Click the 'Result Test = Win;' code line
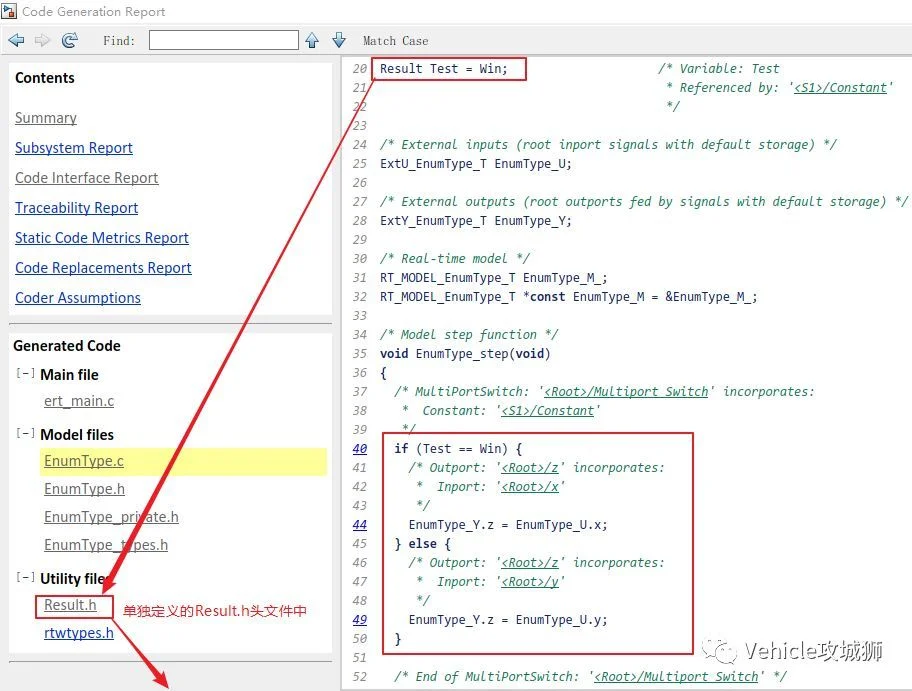The height and width of the screenshot is (691, 912). pos(444,69)
